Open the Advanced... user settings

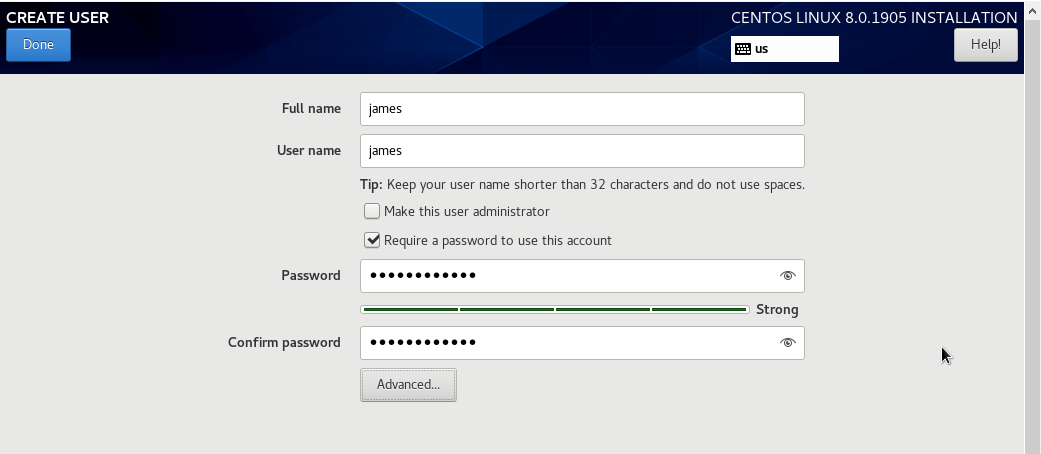tap(408, 385)
